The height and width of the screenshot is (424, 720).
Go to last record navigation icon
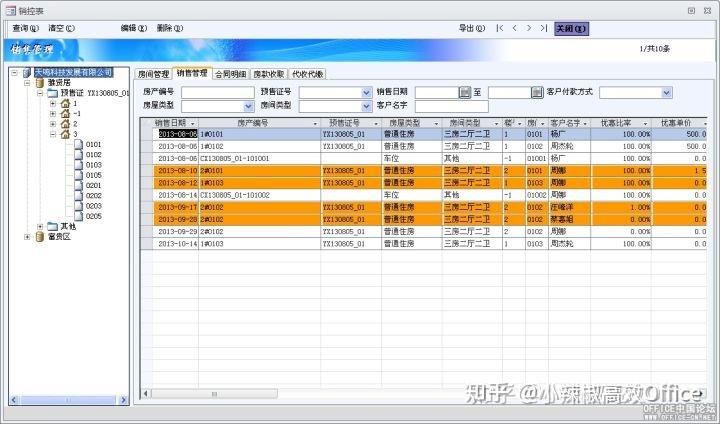[x=544, y=28]
